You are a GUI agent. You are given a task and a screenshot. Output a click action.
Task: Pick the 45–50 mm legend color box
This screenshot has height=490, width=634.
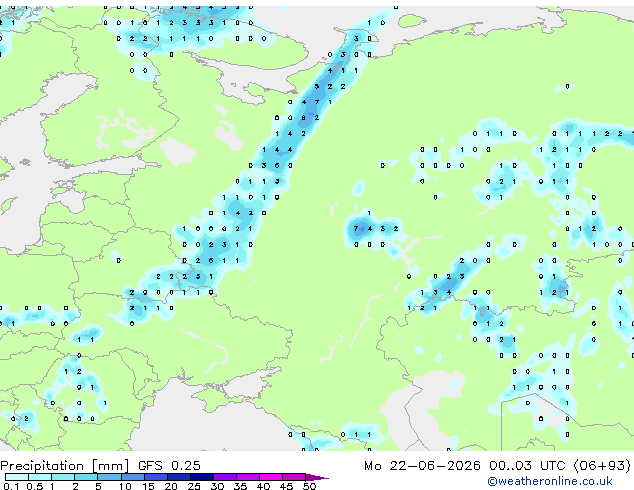click(294, 477)
